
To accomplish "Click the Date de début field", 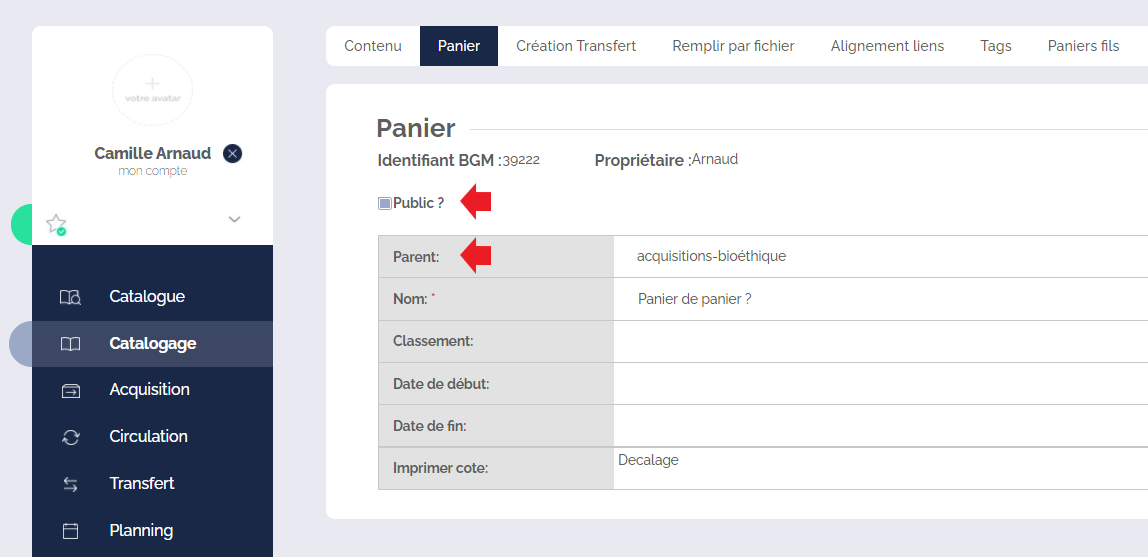I will pyautogui.click(x=881, y=384).
